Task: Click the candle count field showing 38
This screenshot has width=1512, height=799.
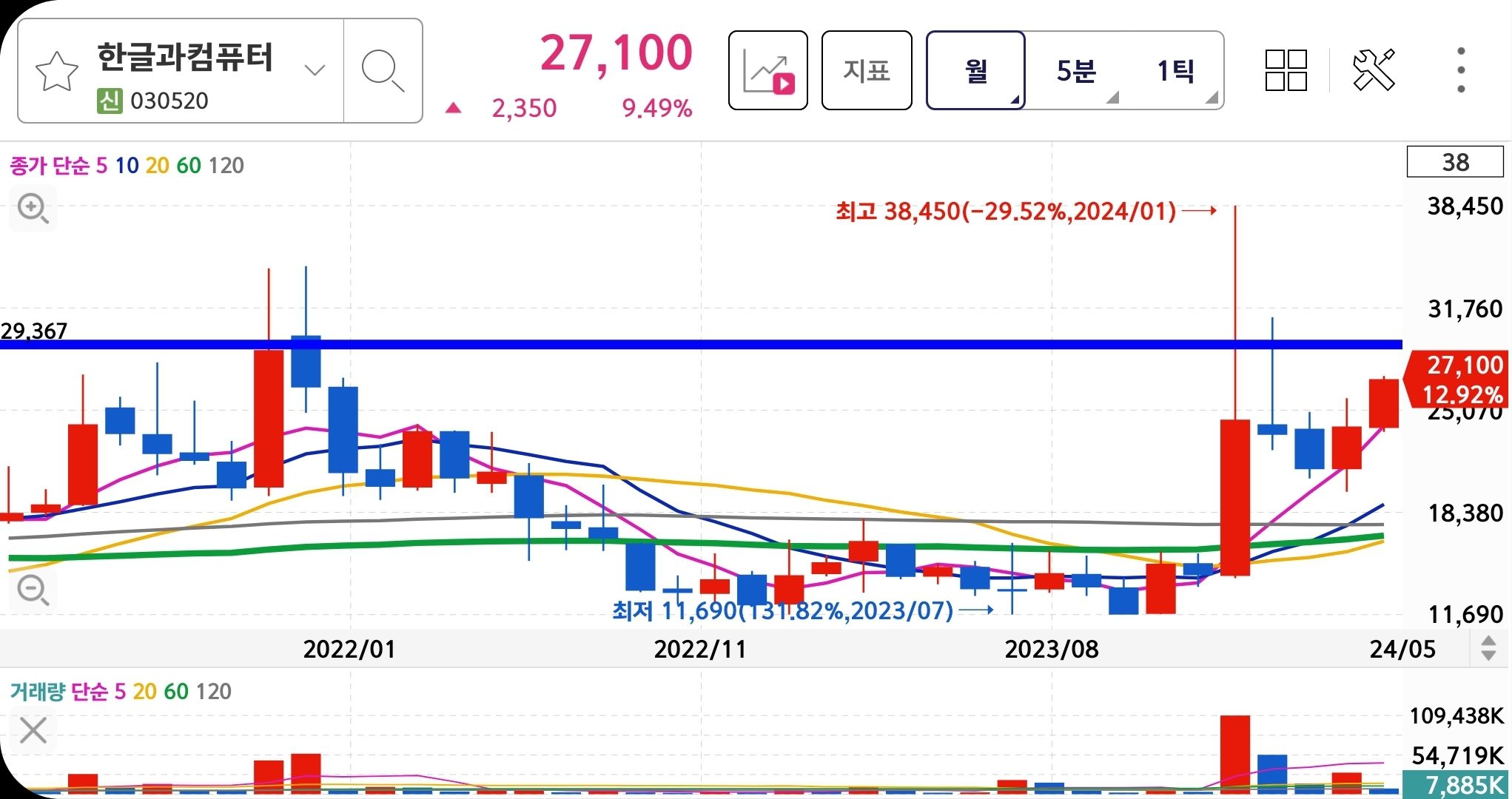Action: (1455, 162)
